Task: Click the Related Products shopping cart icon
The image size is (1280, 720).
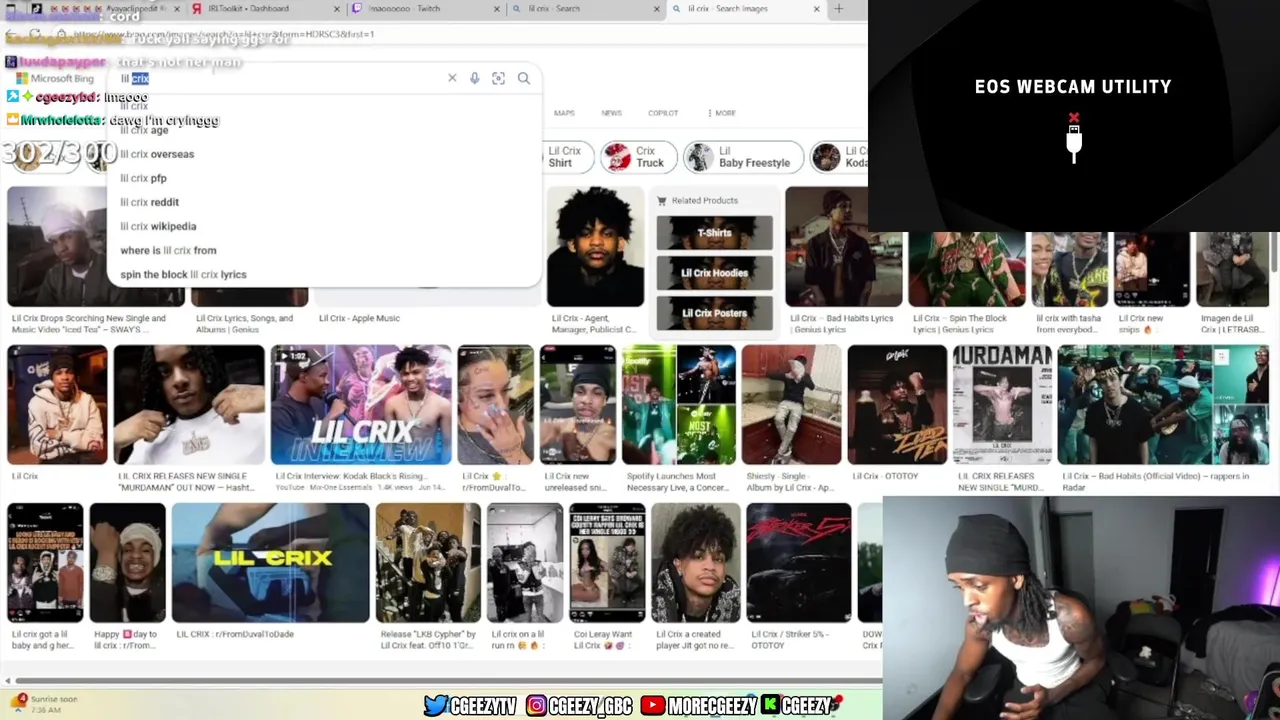Action: click(661, 201)
